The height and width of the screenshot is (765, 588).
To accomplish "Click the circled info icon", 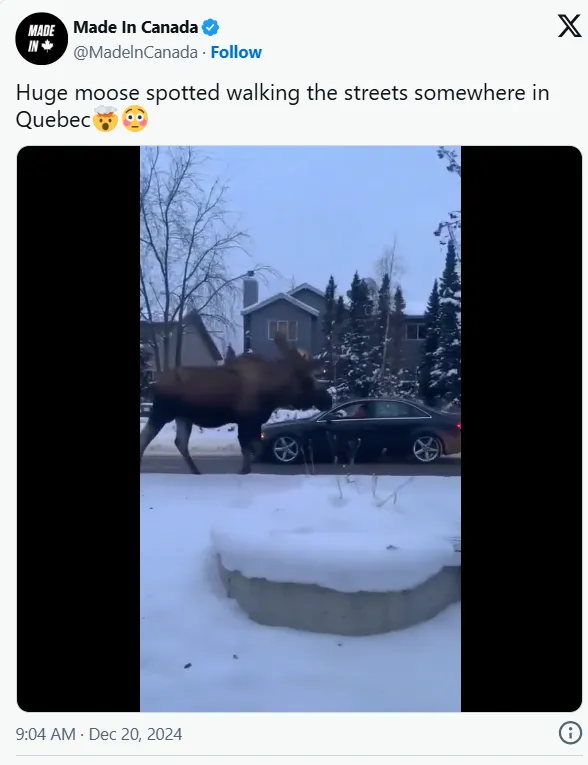I will tap(570, 733).
